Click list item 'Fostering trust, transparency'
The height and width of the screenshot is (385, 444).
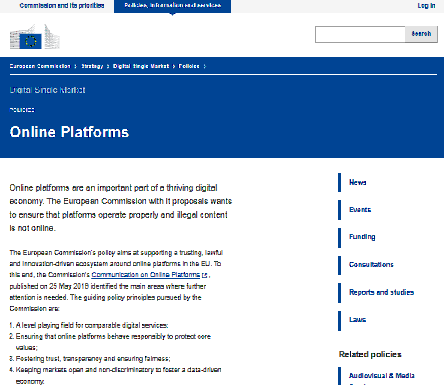[x=93, y=359]
